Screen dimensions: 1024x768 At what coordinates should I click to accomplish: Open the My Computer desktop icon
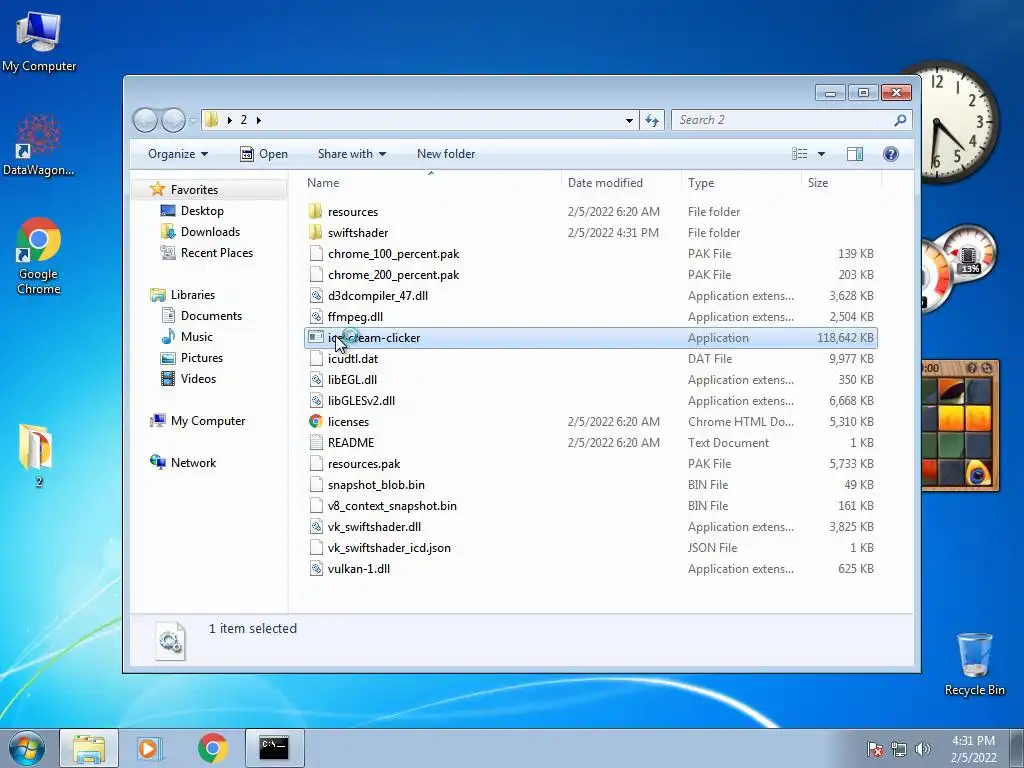tap(39, 40)
